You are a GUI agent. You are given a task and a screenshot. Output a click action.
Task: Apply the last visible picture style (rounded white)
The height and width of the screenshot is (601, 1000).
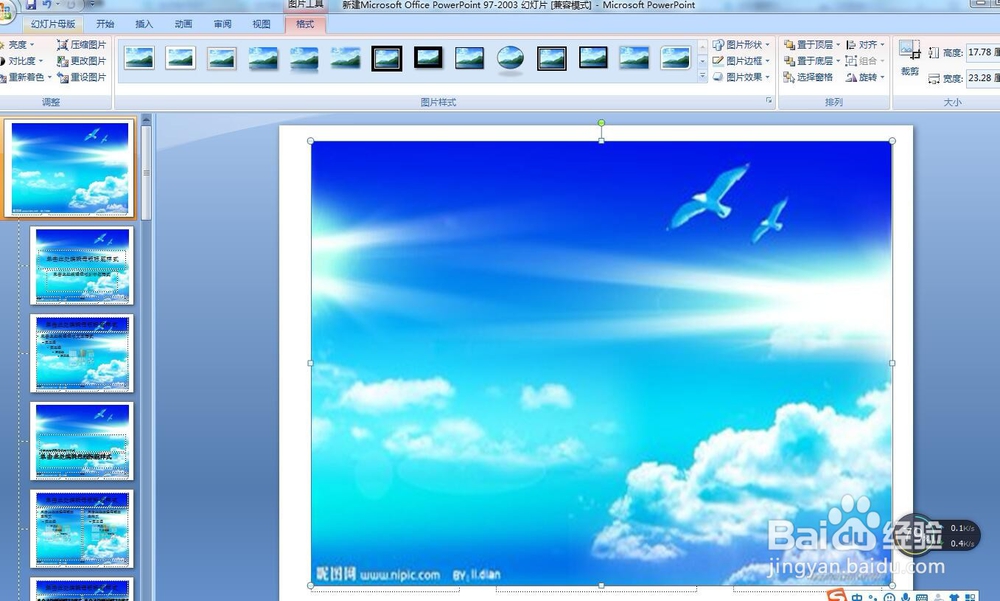[x=675, y=58]
